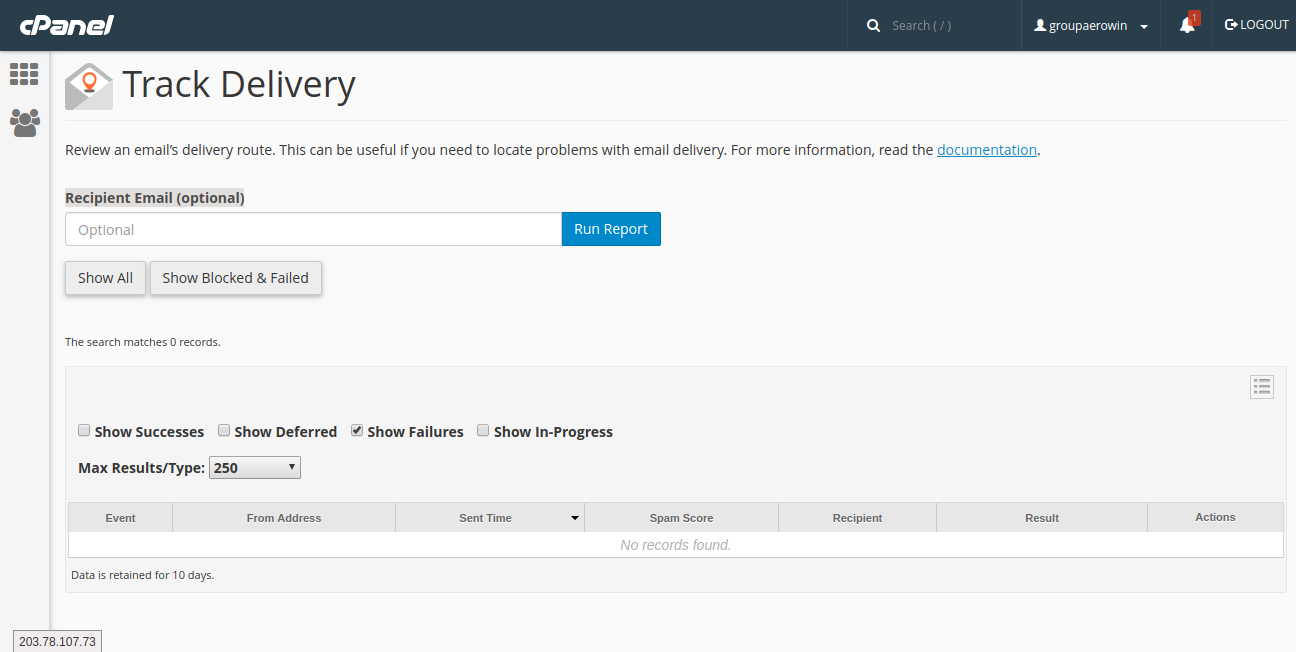Focus the Recipient Email input field
The width and height of the screenshot is (1296, 652).
click(313, 229)
